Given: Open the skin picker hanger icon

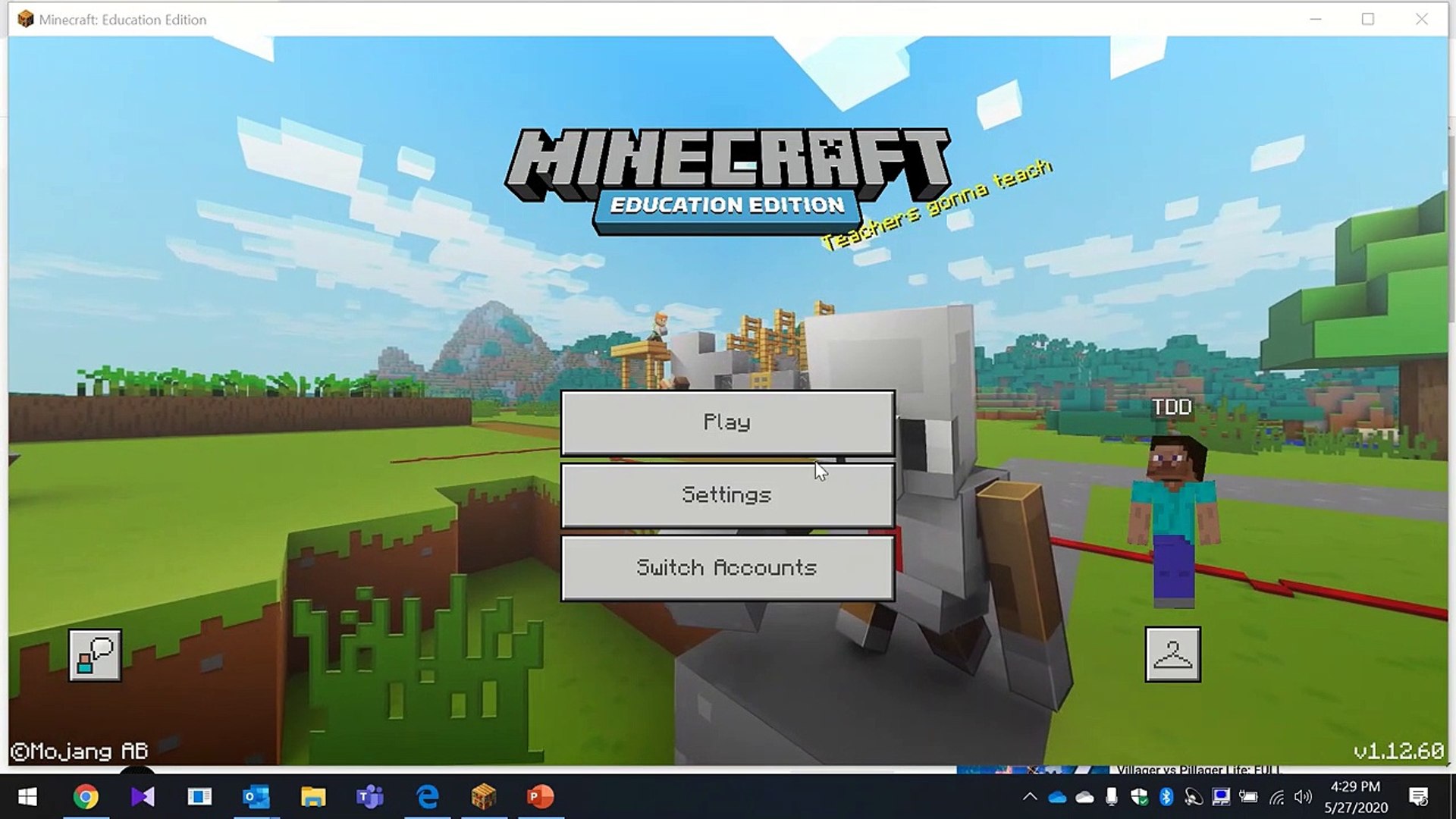Looking at the screenshot, I should tap(1172, 654).
